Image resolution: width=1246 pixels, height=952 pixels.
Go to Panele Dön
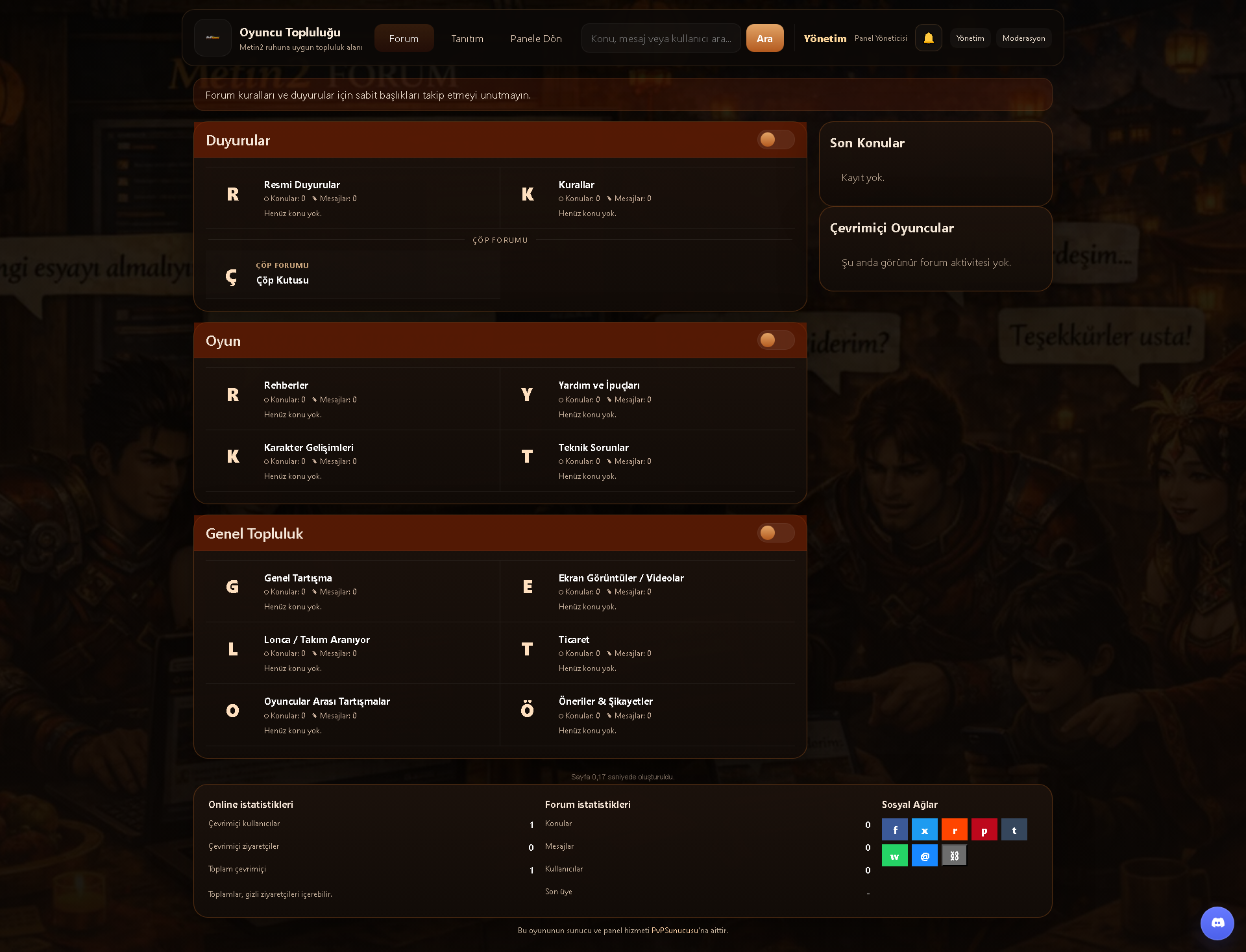(x=536, y=38)
